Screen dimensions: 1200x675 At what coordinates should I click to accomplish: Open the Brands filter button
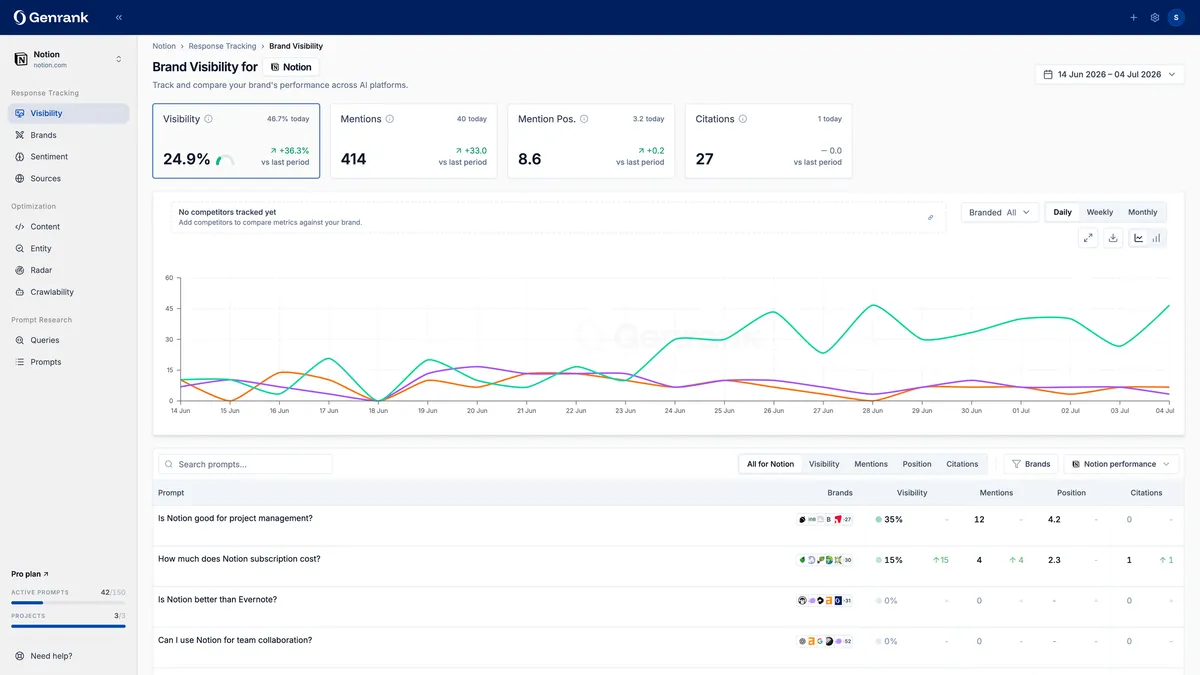tap(1031, 464)
